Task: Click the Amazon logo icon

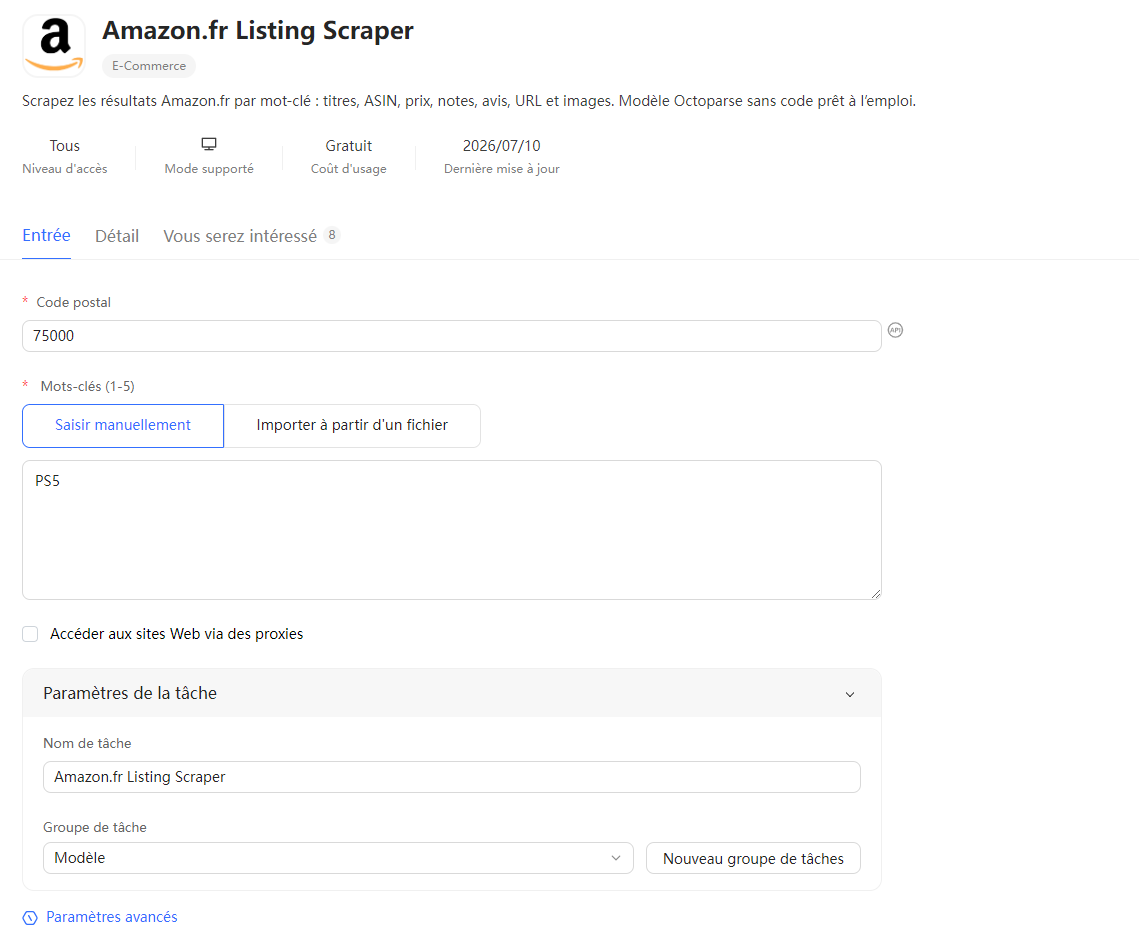Action: [x=54, y=45]
